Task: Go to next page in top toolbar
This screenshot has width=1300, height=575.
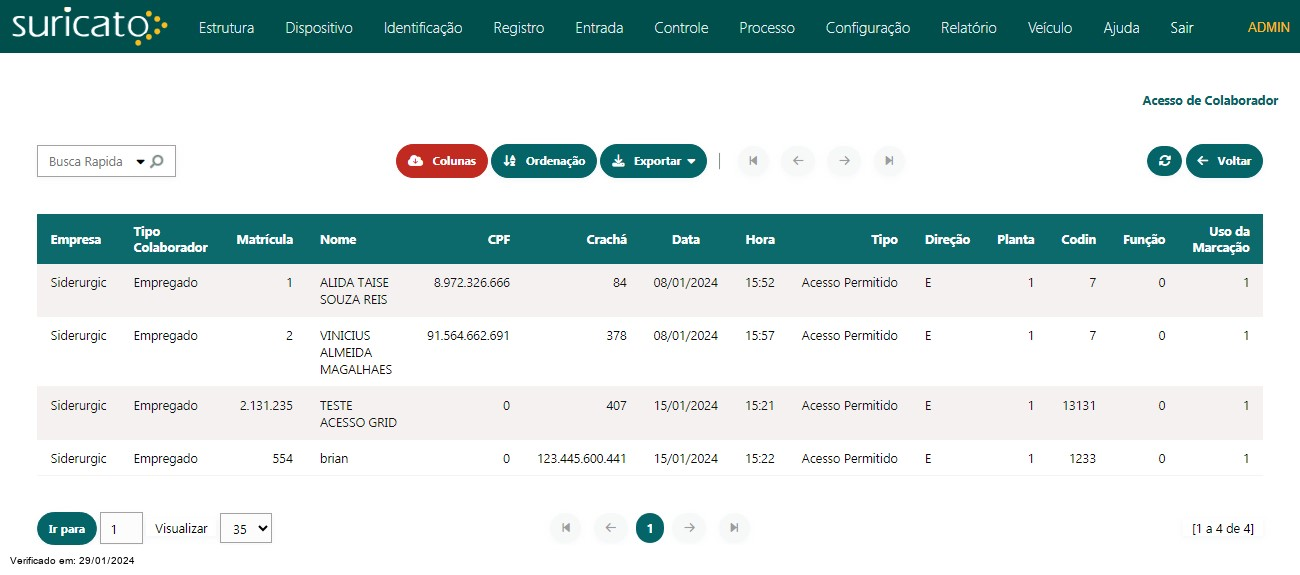Action: pyautogui.click(x=844, y=161)
